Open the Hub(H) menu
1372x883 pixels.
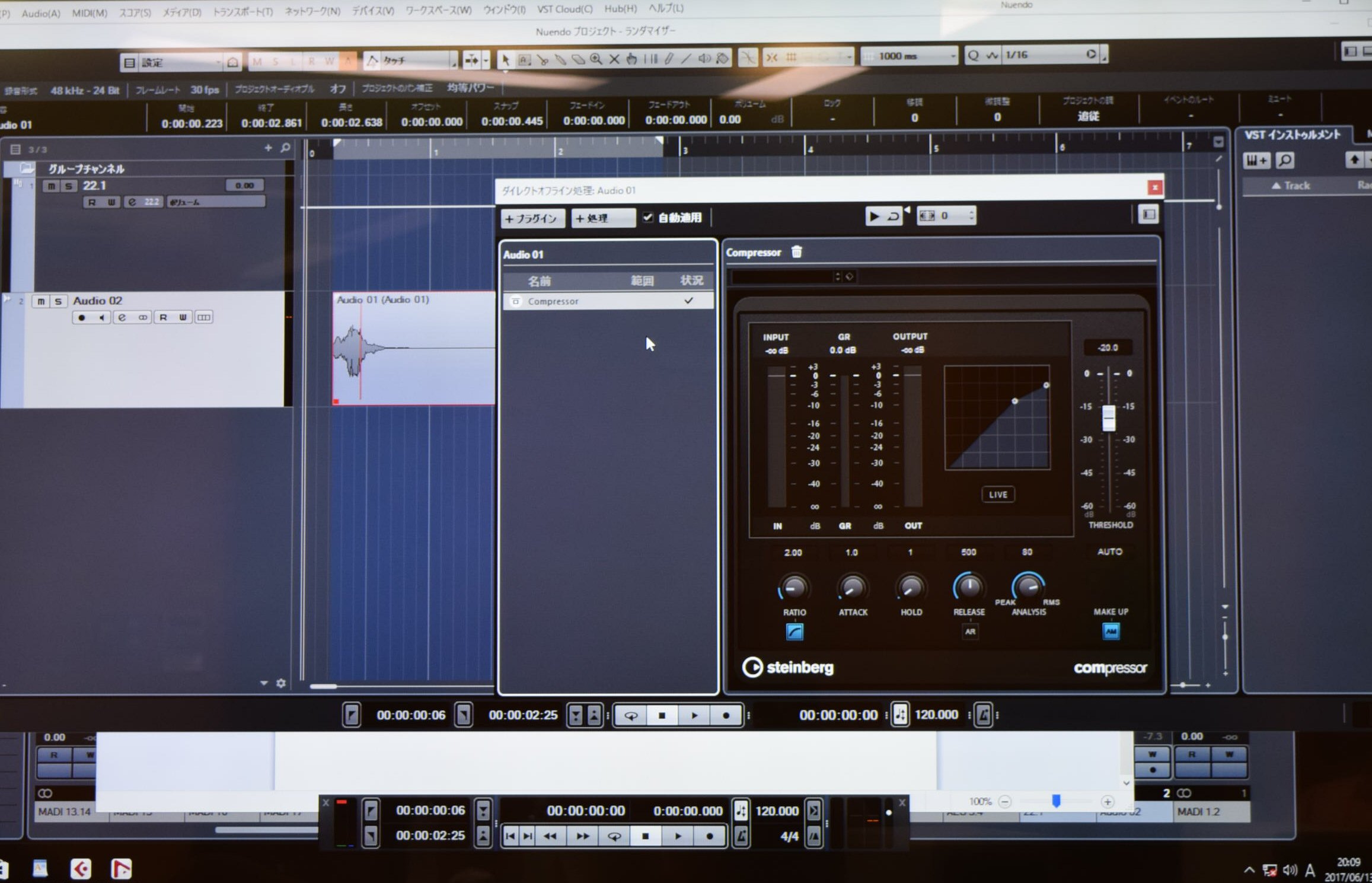pyautogui.click(x=620, y=8)
